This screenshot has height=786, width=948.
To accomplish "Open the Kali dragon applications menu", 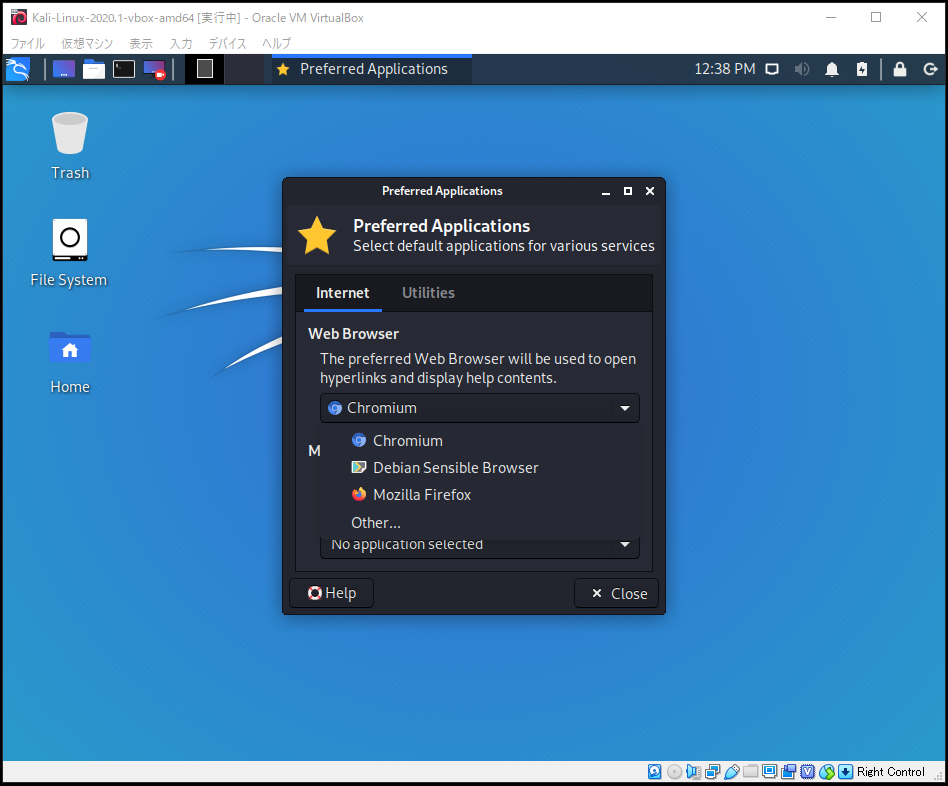I will tap(18, 69).
